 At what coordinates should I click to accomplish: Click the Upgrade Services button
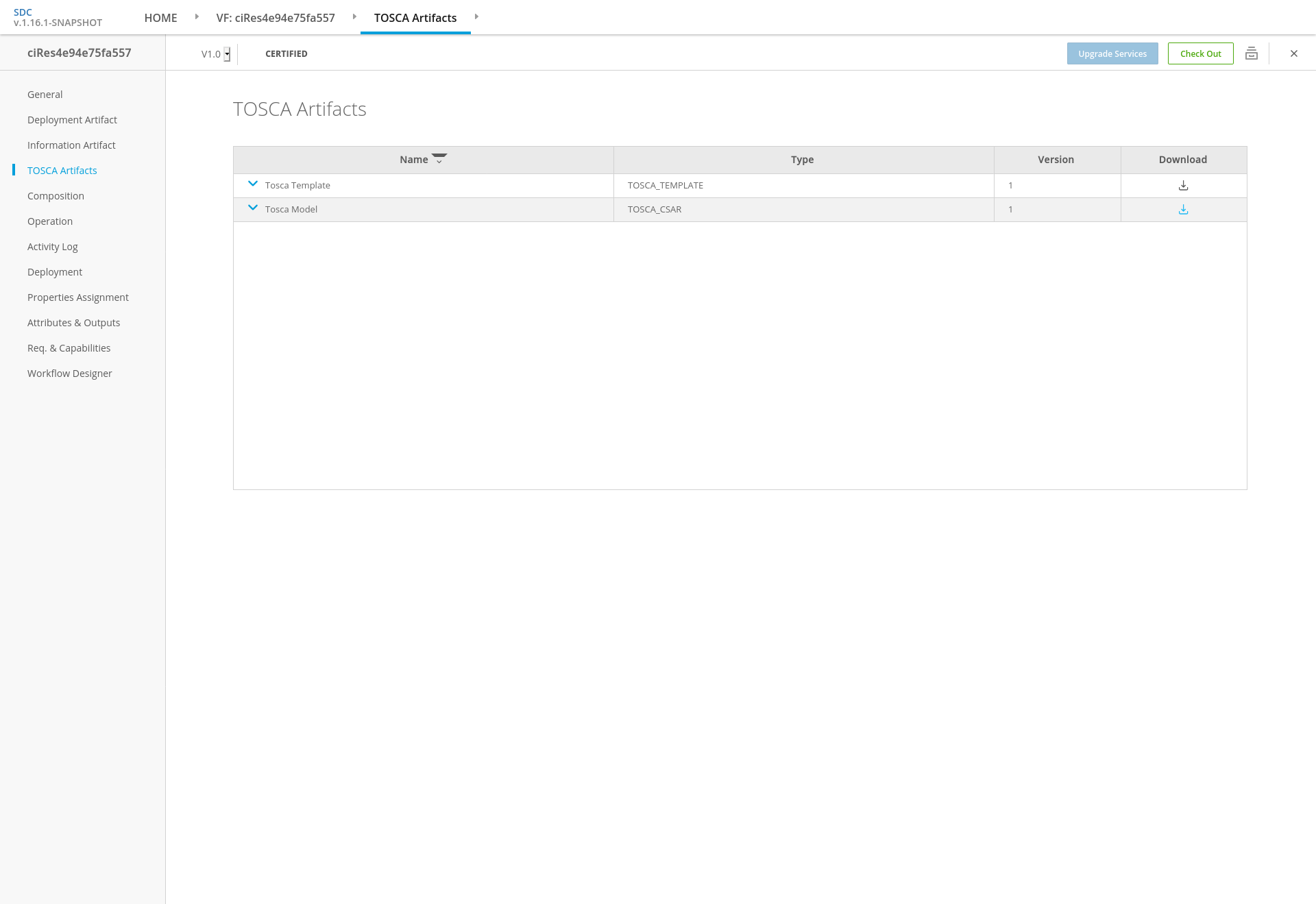[1112, 53]
